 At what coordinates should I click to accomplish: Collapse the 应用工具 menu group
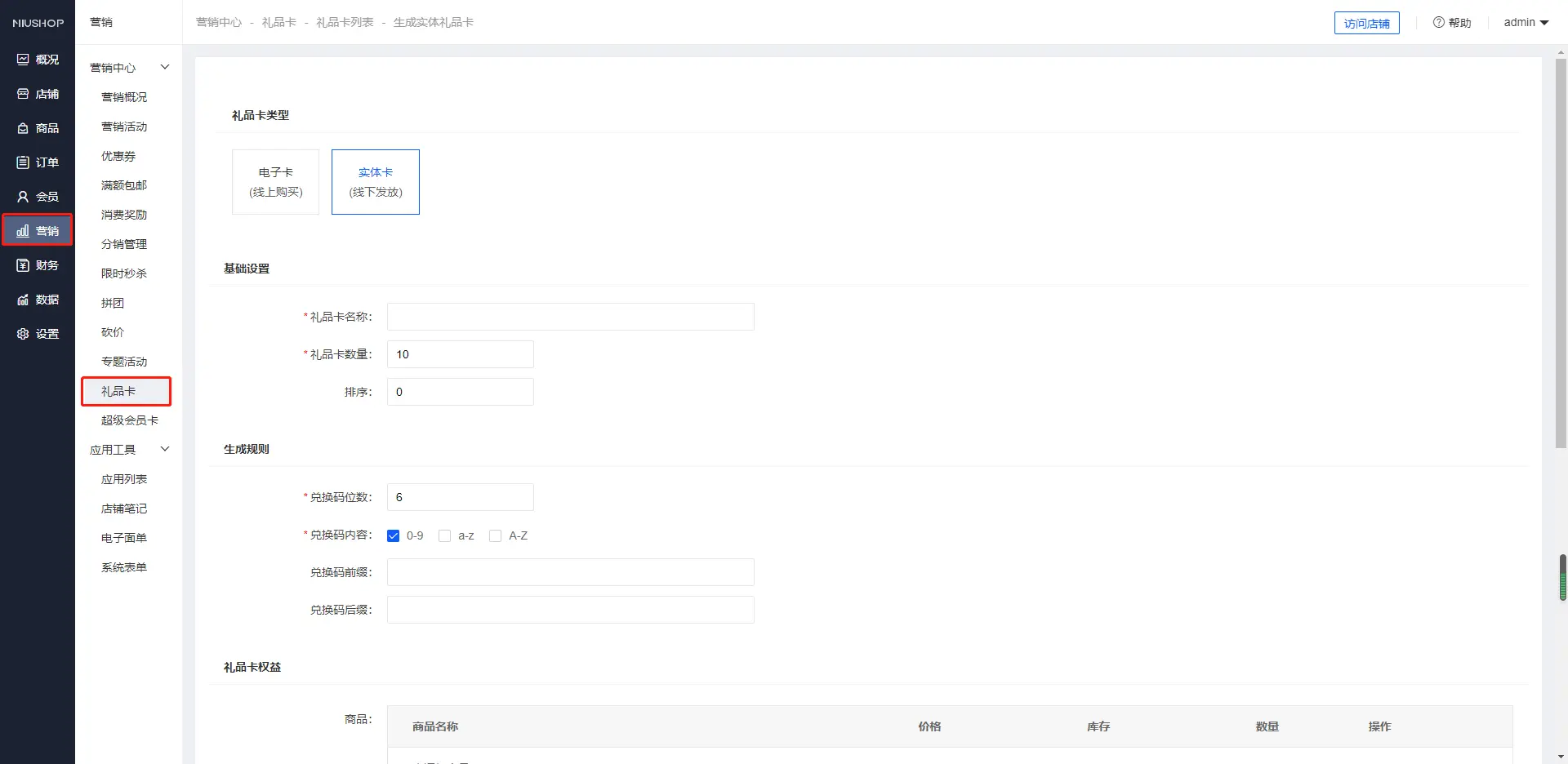pyautogui.click(x=164, y=449)
